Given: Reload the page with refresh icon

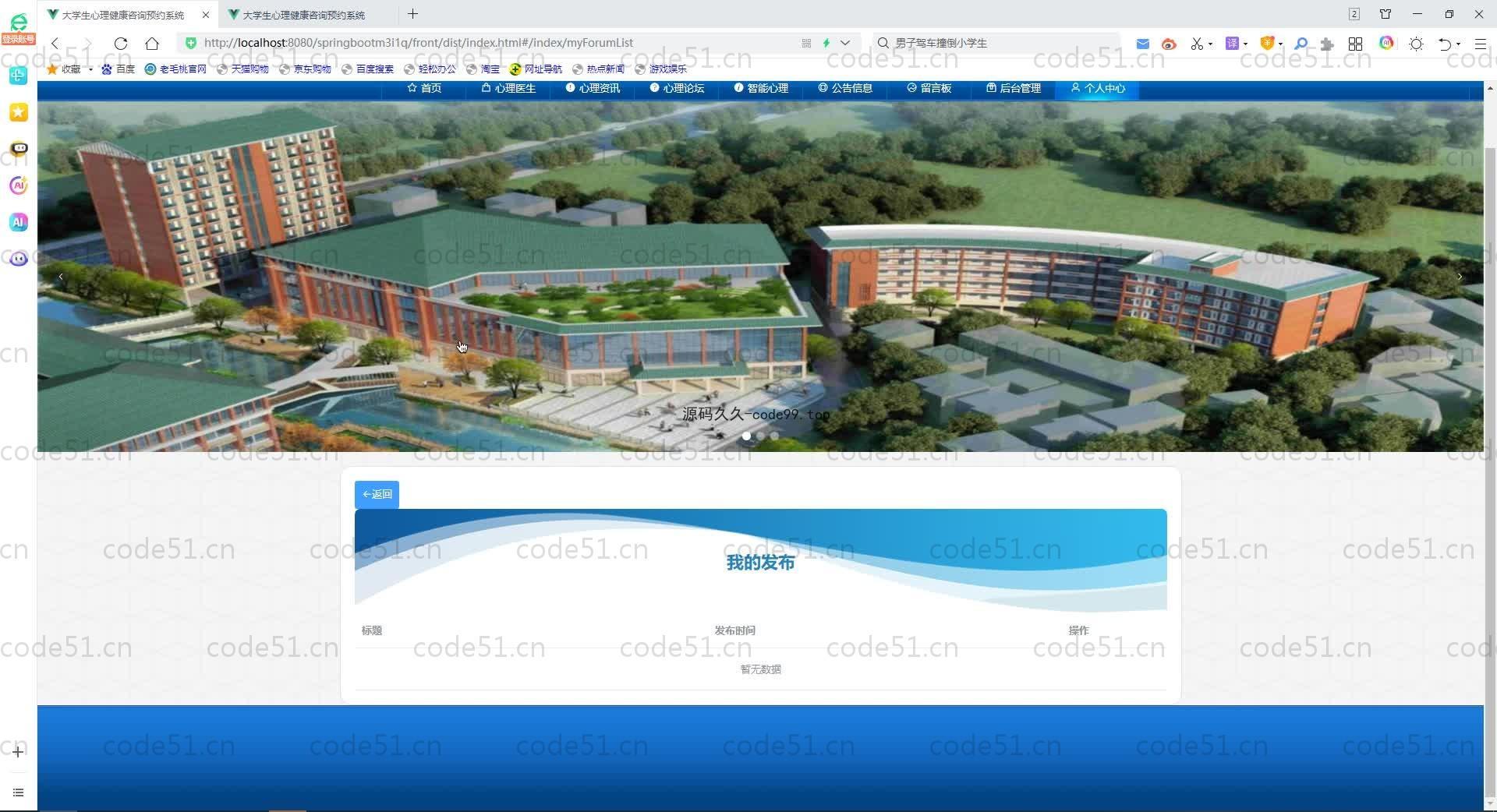Looking at the screenshot, I should [121, 43].
